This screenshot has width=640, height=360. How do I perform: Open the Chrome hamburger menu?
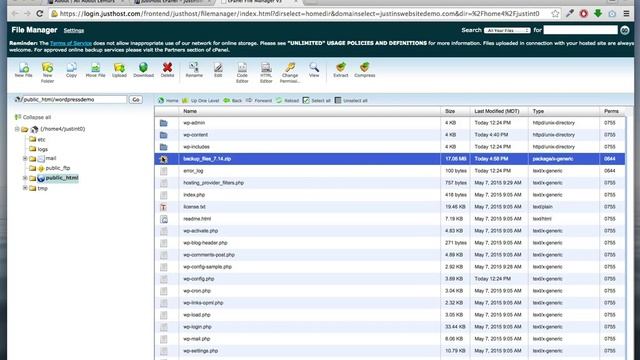pos(627,13)
